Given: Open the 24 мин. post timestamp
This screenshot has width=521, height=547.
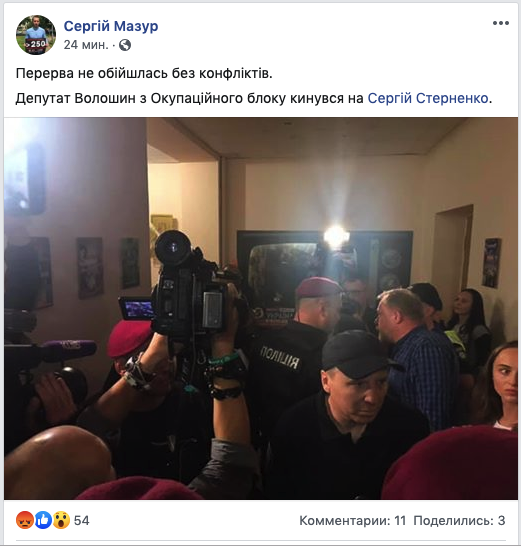Looking at the screenshot, I should point(86,45).
